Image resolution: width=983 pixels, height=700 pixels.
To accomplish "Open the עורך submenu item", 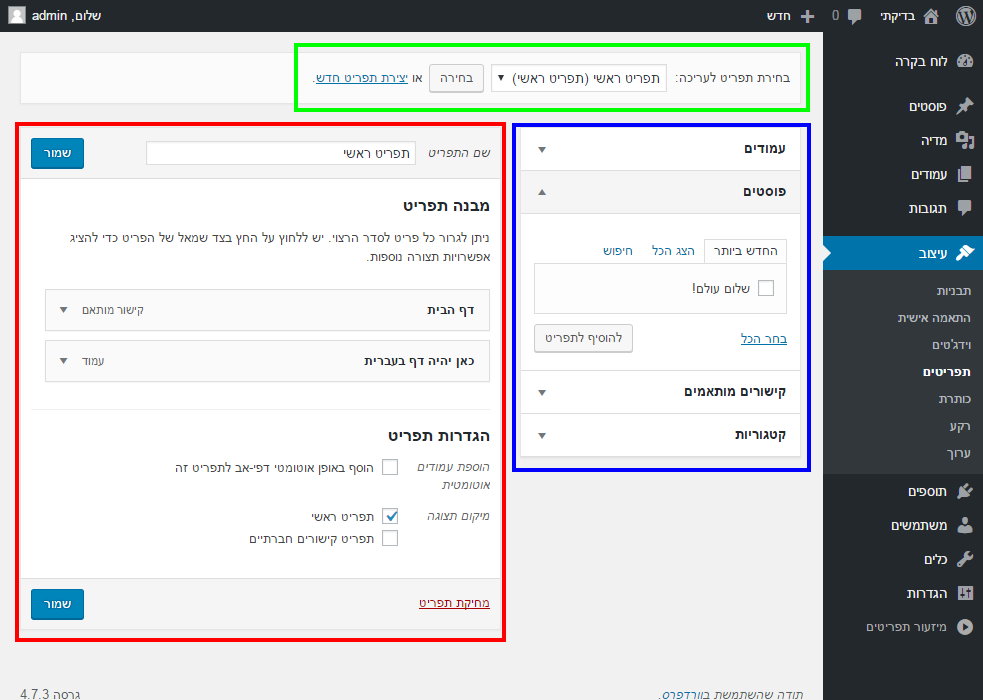I will coord(959,453).
